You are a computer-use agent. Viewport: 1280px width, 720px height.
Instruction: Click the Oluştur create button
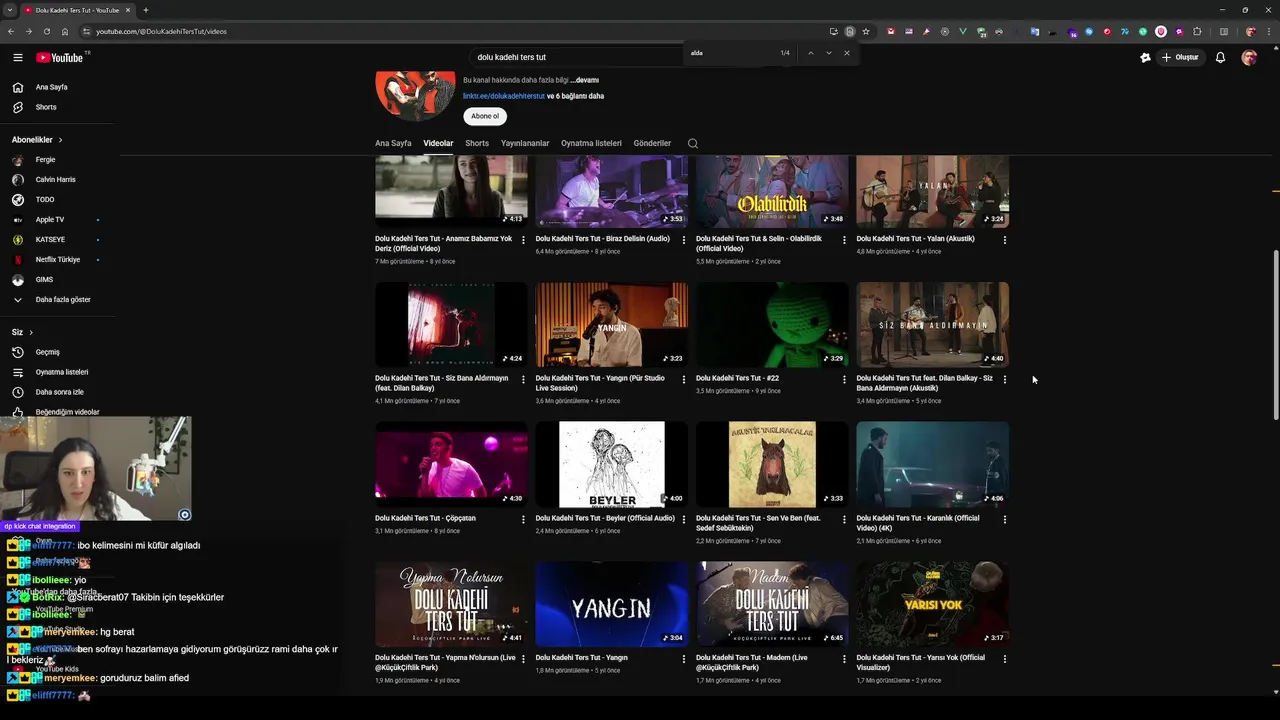(1180, 57)
